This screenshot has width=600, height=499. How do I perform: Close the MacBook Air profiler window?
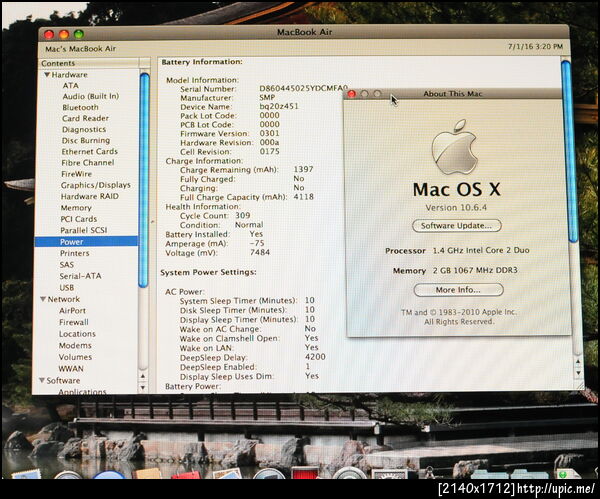tap(49, 34)
